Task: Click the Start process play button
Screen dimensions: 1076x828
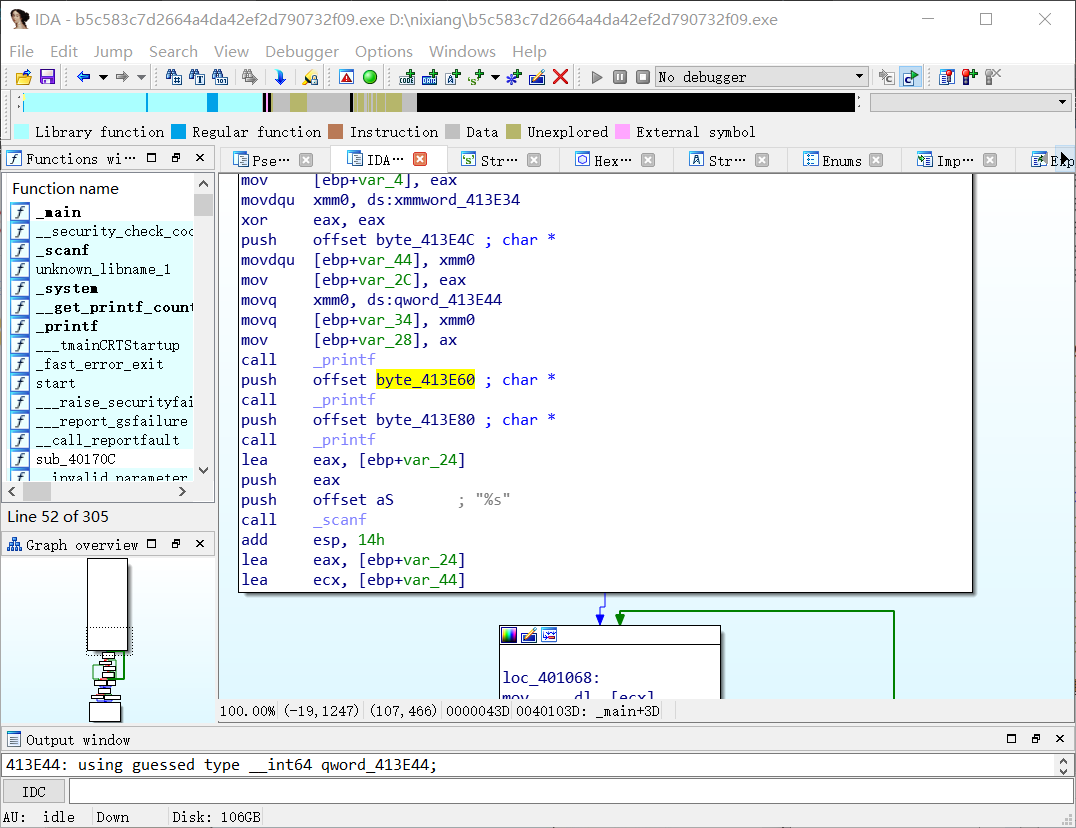Action: tap(598, 77)
